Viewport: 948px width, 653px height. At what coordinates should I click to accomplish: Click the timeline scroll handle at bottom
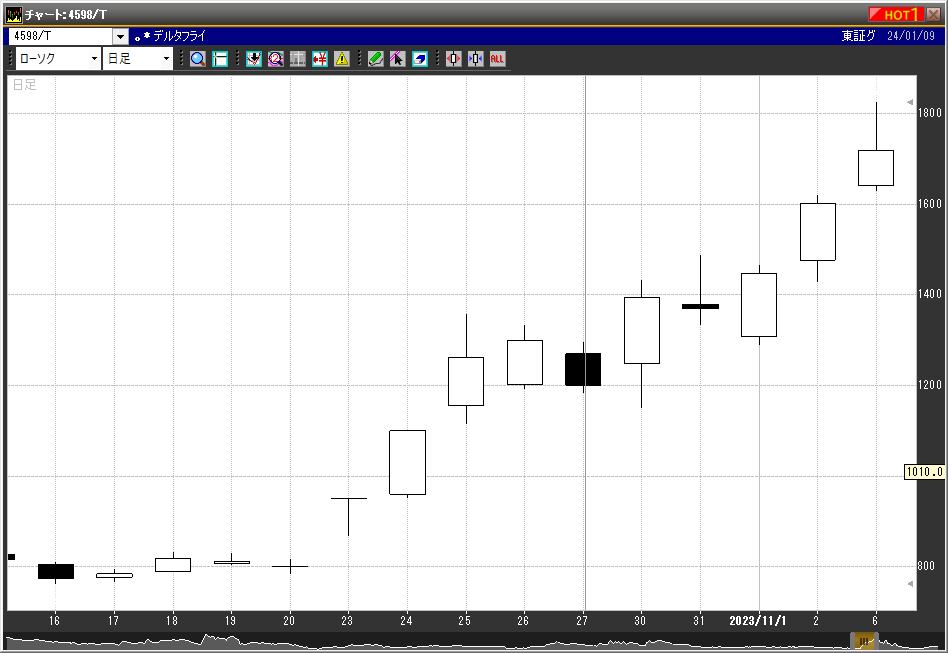coord(865,641)
